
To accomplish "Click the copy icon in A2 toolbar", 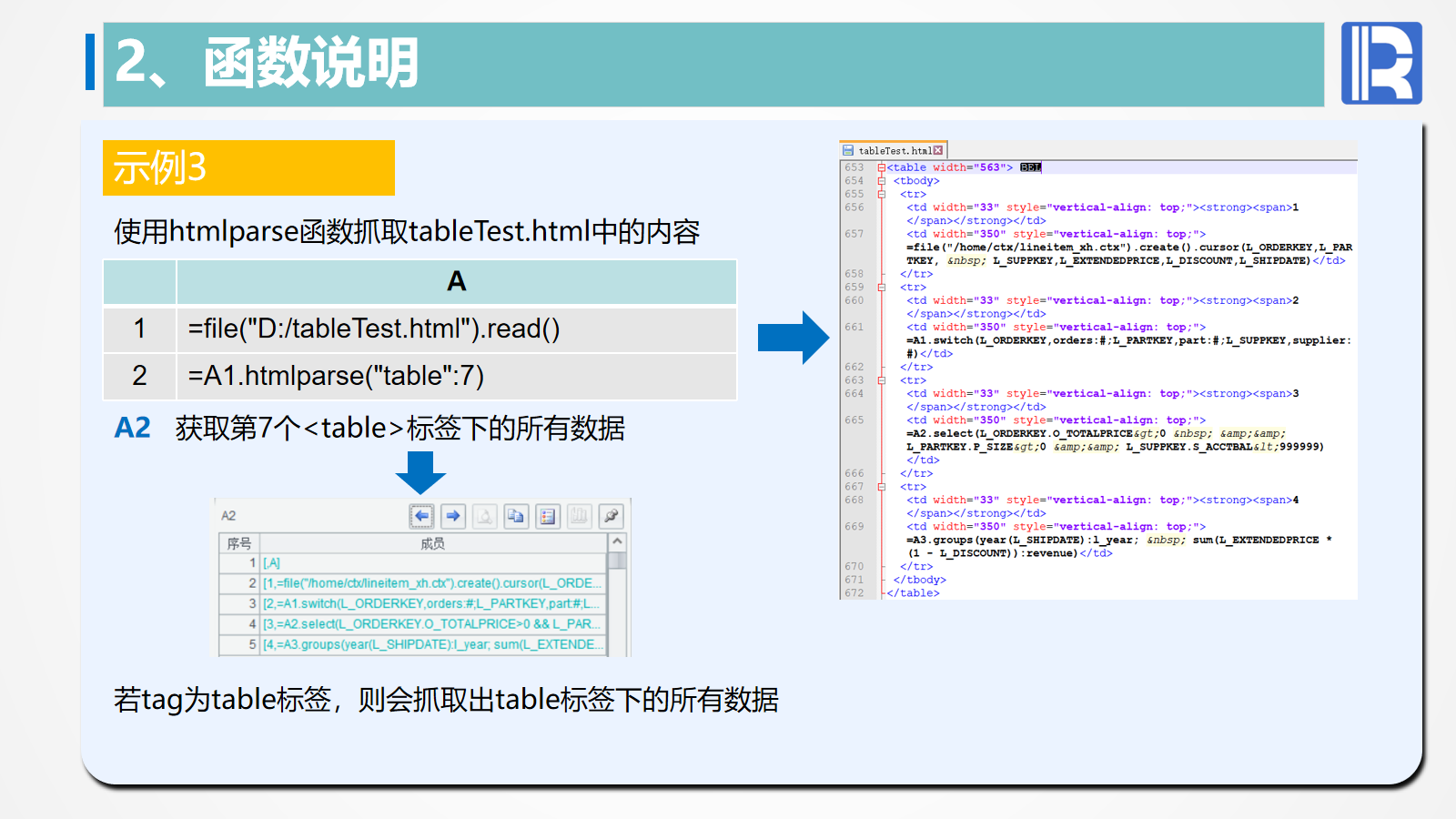I will pyautogui.click(x=516, y=516).
